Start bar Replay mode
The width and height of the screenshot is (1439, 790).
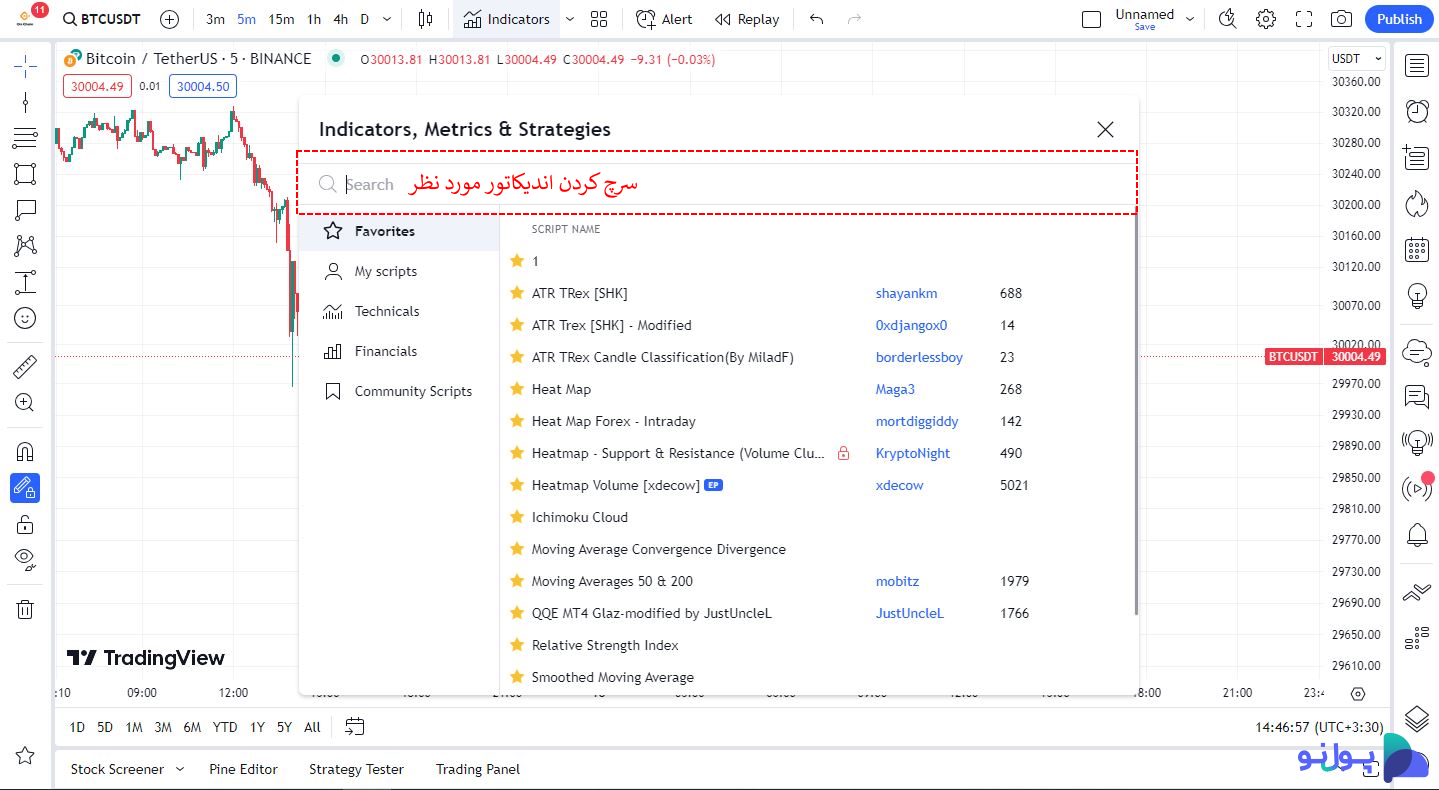point(748,19)
